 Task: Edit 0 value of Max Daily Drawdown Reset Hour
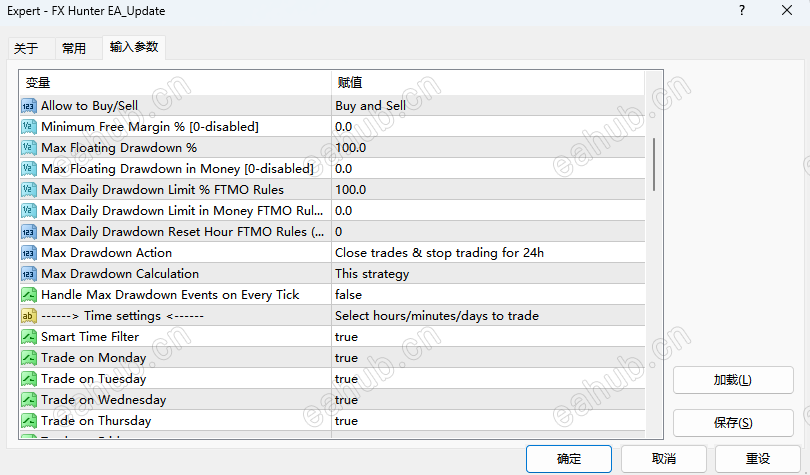pyautogui.click(x=338, y=232)
